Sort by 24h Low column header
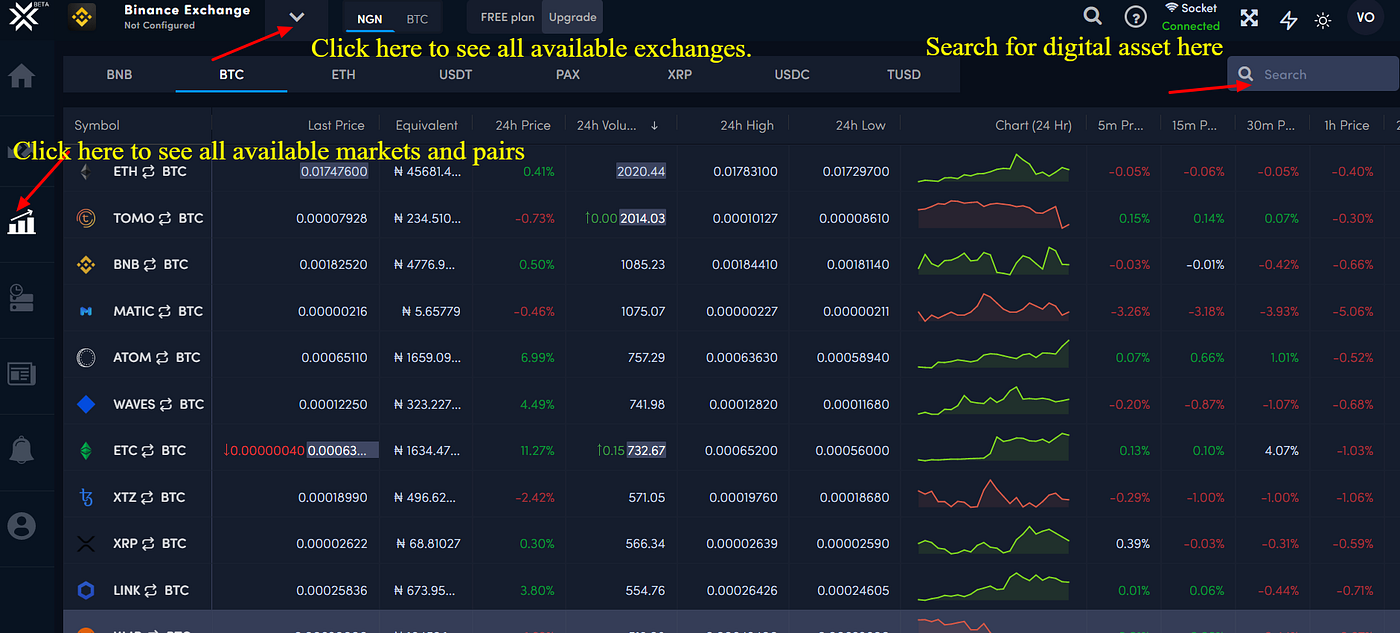 tap(860, 125)
